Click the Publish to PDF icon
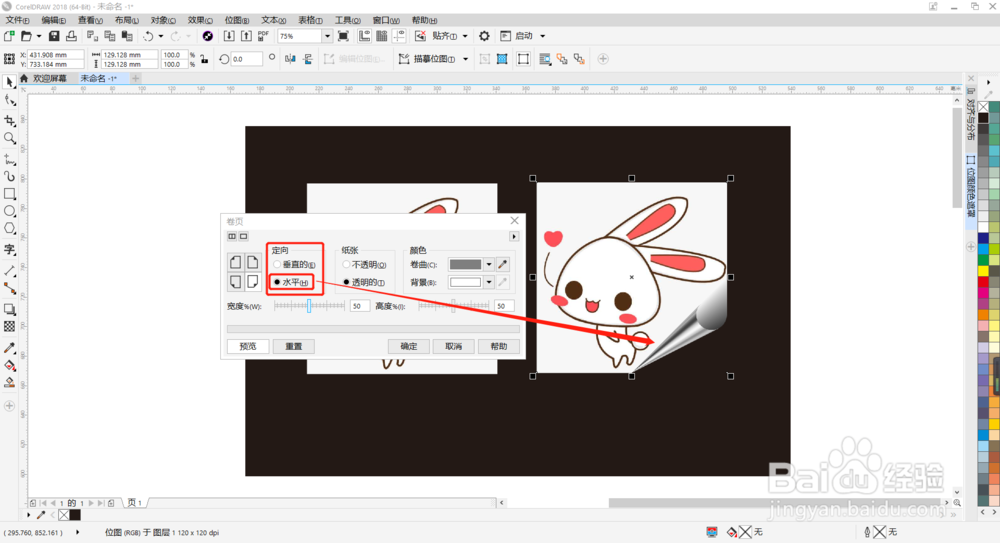 click(x=263, y=36)
